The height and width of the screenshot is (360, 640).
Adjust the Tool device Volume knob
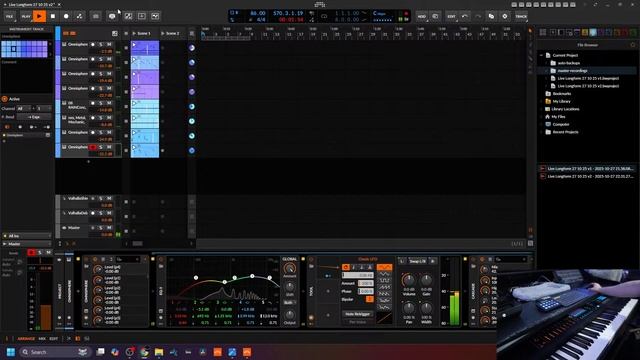pyautogui.click(x=408, y=280)
